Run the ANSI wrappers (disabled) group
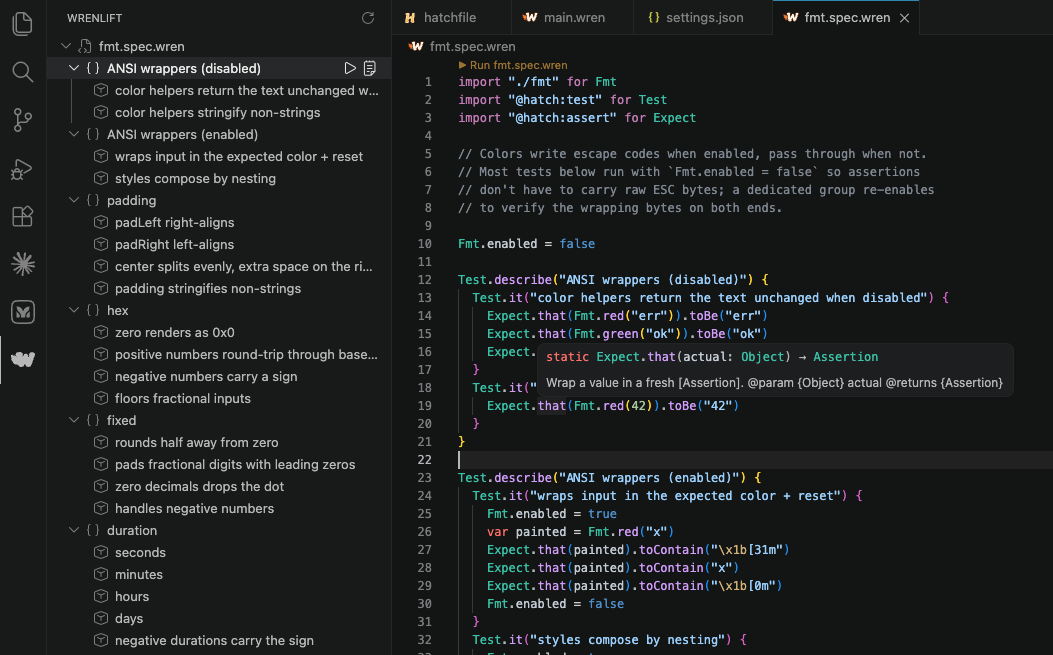This screenshot has width=1053, height=655. tap(350, 68)
